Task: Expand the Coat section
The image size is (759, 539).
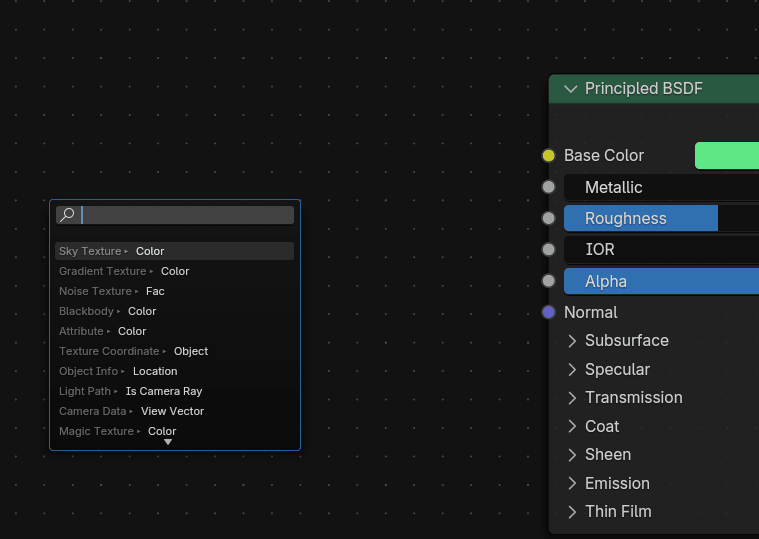Action: coord(573,427)
